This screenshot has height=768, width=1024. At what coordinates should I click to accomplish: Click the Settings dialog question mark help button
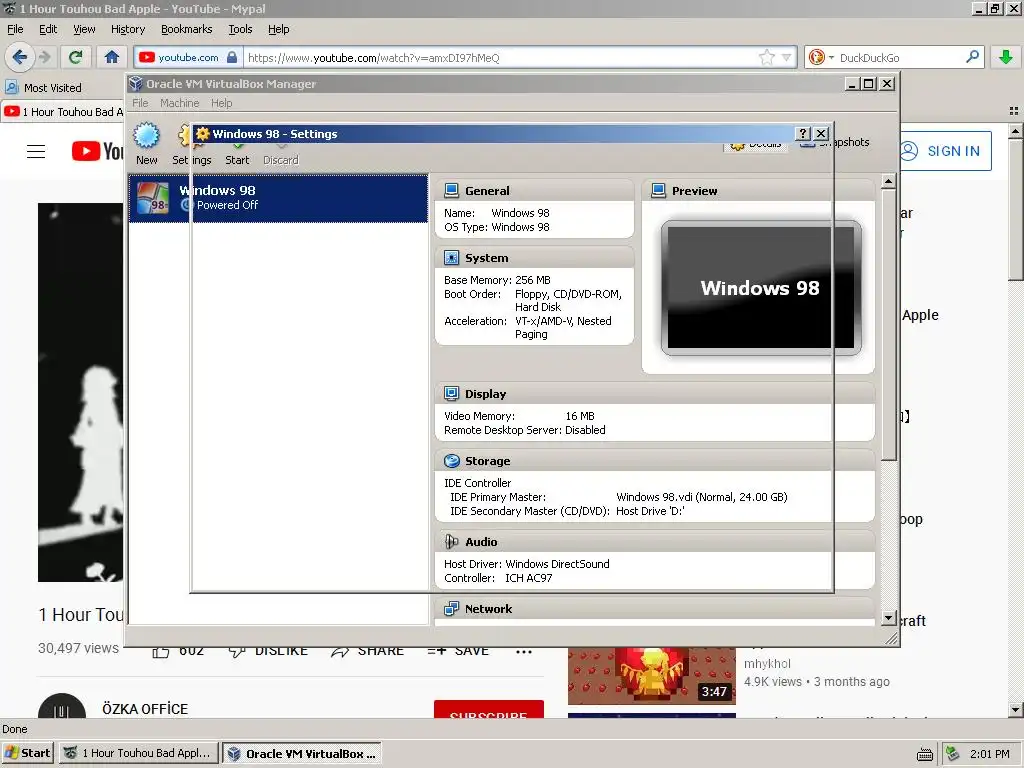(803, 133)
